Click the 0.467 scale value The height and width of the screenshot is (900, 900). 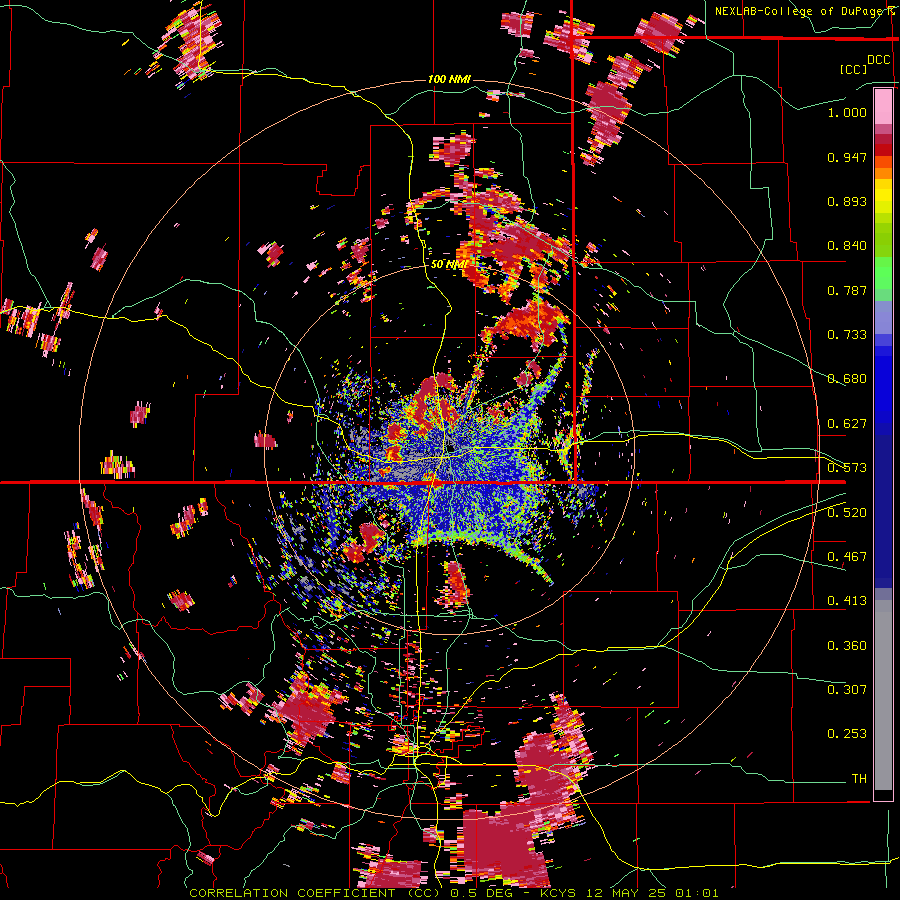(847, 557)
